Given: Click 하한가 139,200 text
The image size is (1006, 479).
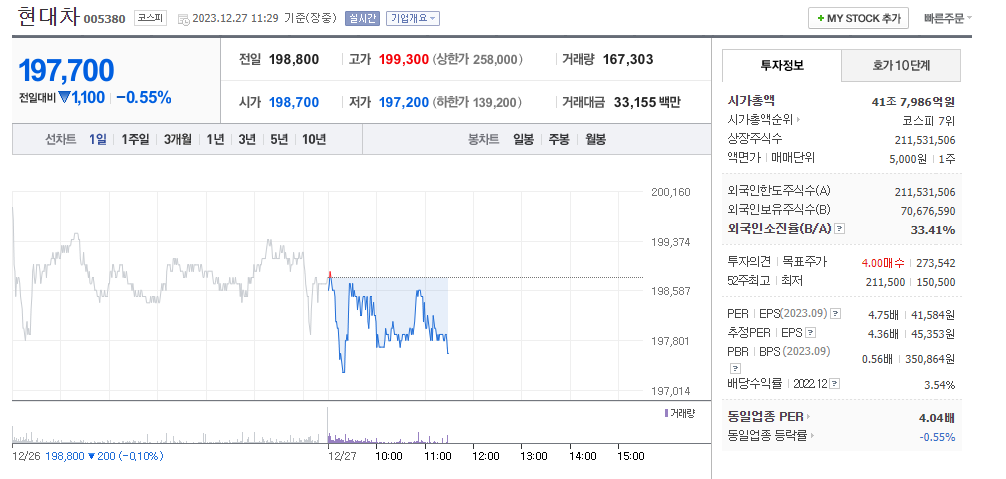Looking at the screenshot, I should click(477, 103).
